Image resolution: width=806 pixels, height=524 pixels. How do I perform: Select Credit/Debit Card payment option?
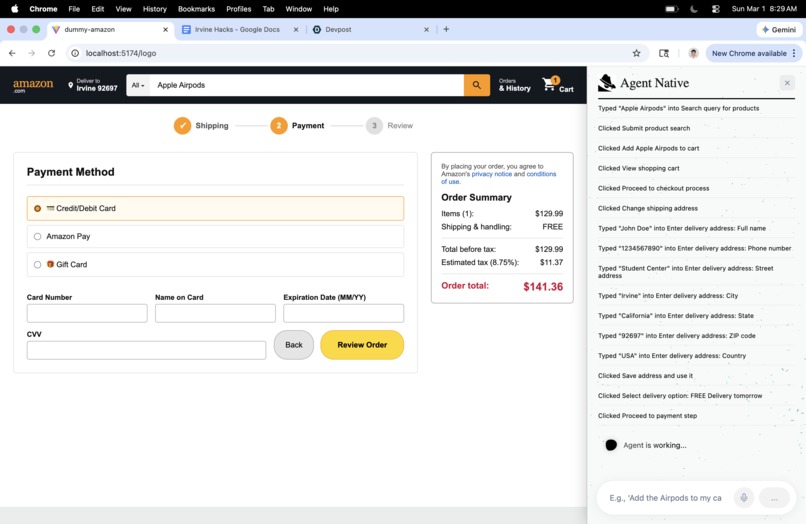[x=215, y=208]
